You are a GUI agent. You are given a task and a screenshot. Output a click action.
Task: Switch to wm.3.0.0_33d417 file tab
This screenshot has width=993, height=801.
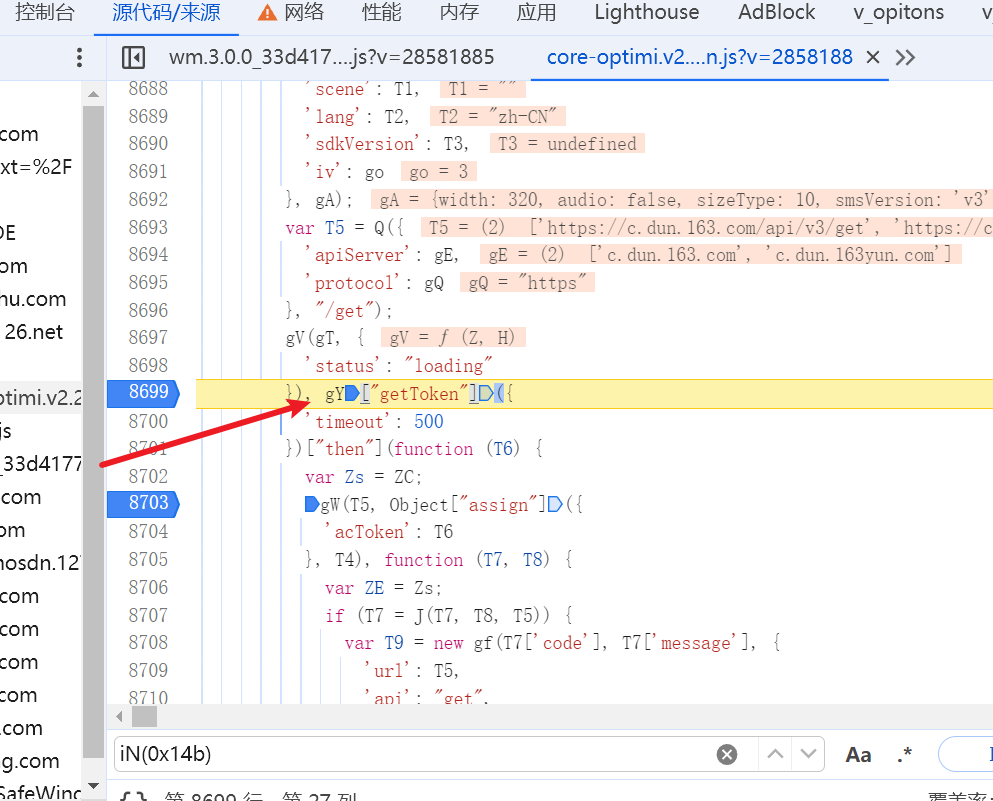[331, 58]
